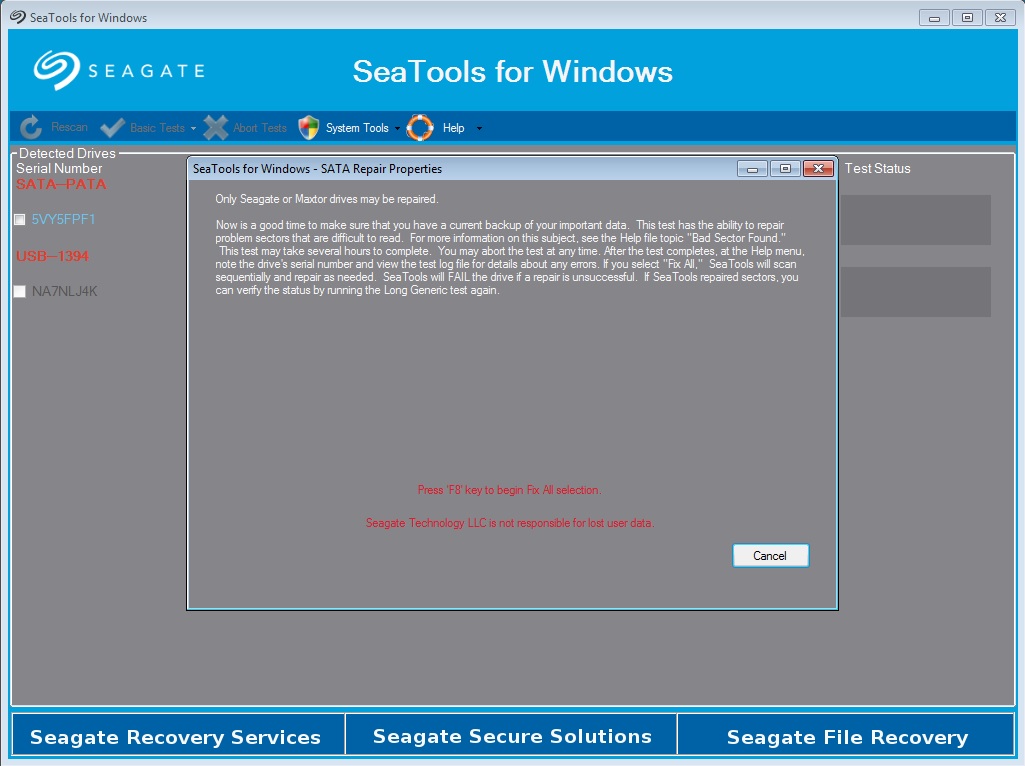Close the SATA Repair Properties dialog
This screenshot has width=1025, height=766.
pyautogui.click(x=818, y=169)
